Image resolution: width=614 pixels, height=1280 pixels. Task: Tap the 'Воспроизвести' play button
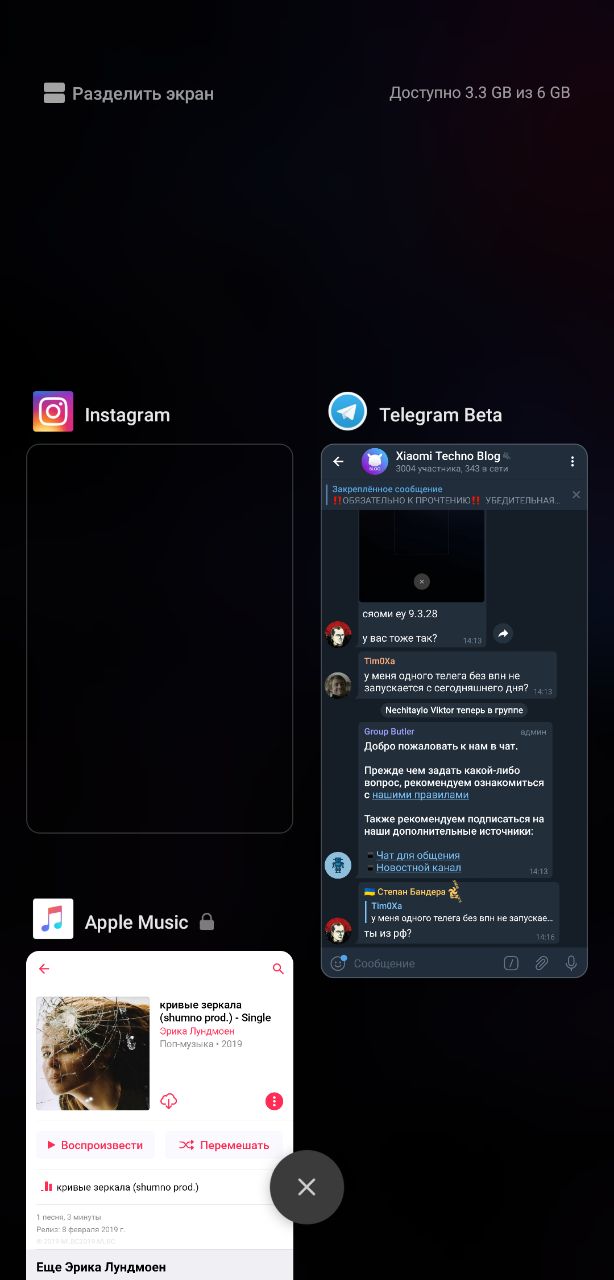pos(95,1145)
